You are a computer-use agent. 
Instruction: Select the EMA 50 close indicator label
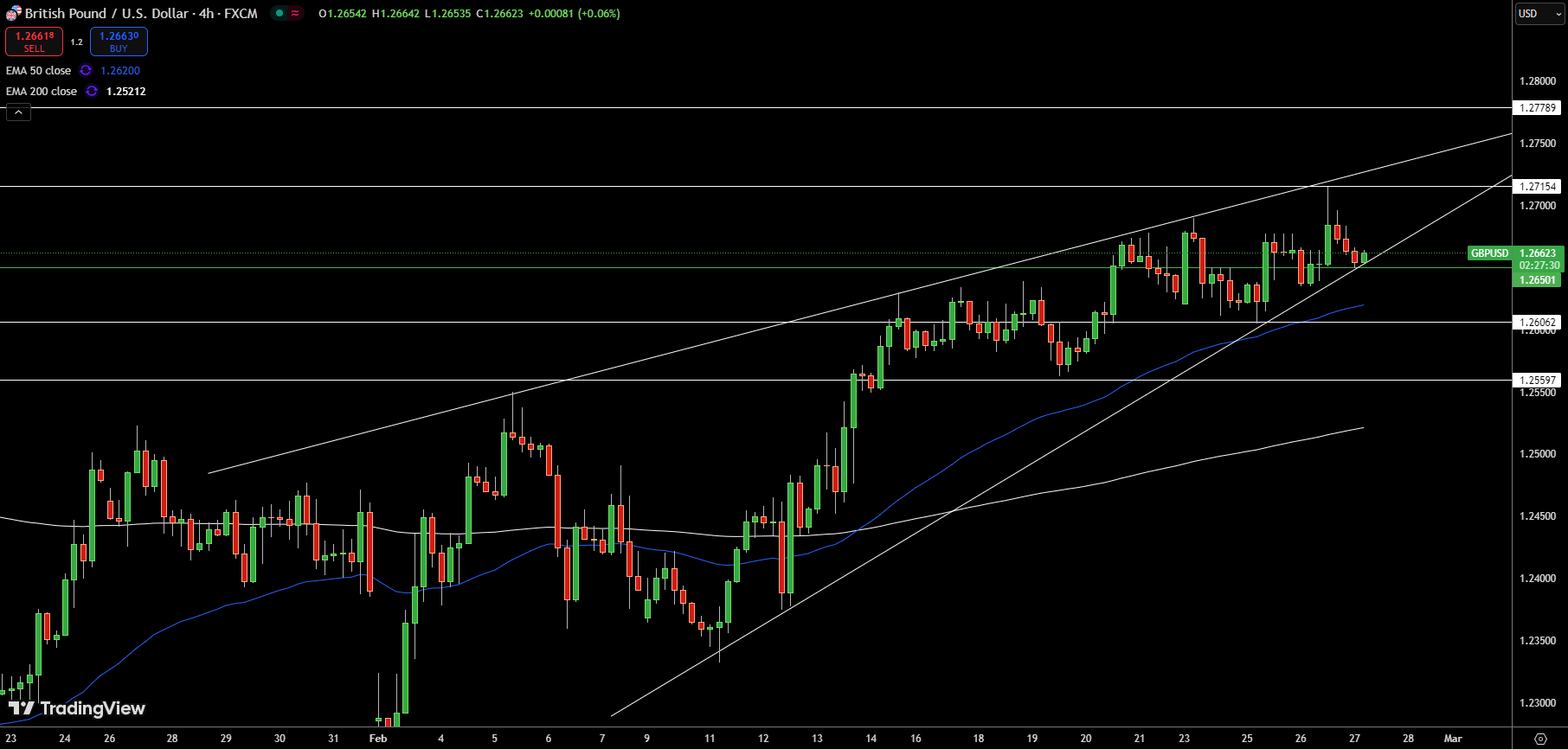(x=38, y=70)
